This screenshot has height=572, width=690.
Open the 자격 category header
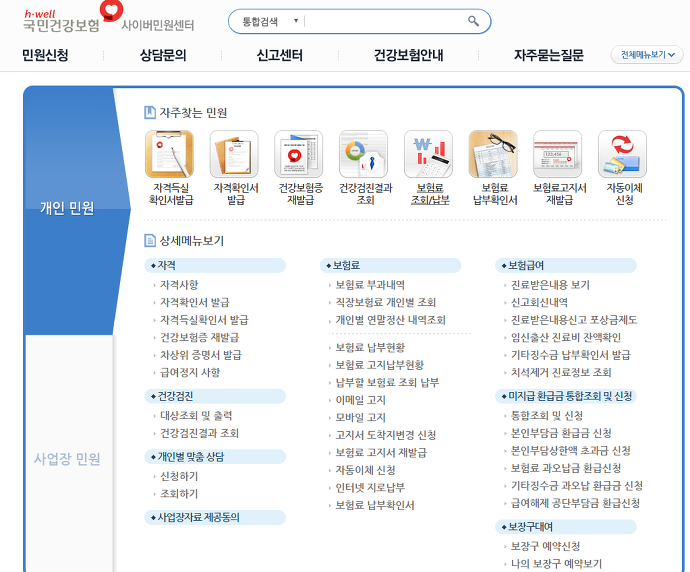pyautogui.click(x=215, y=265)
